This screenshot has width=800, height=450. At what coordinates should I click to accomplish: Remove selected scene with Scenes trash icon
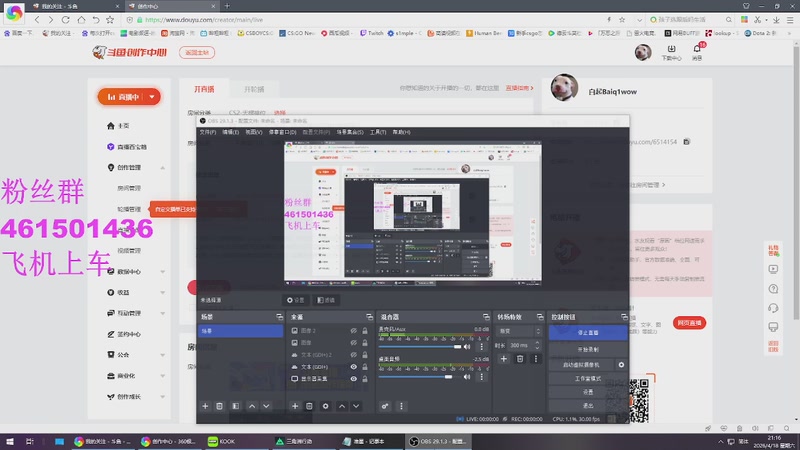[219, 406]
